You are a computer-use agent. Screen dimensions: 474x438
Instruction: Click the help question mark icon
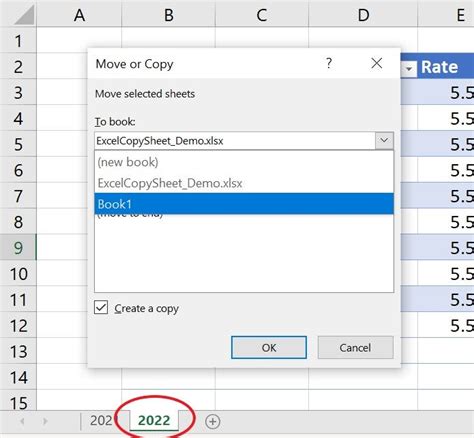pyautogui.click(x=329, y=63)
